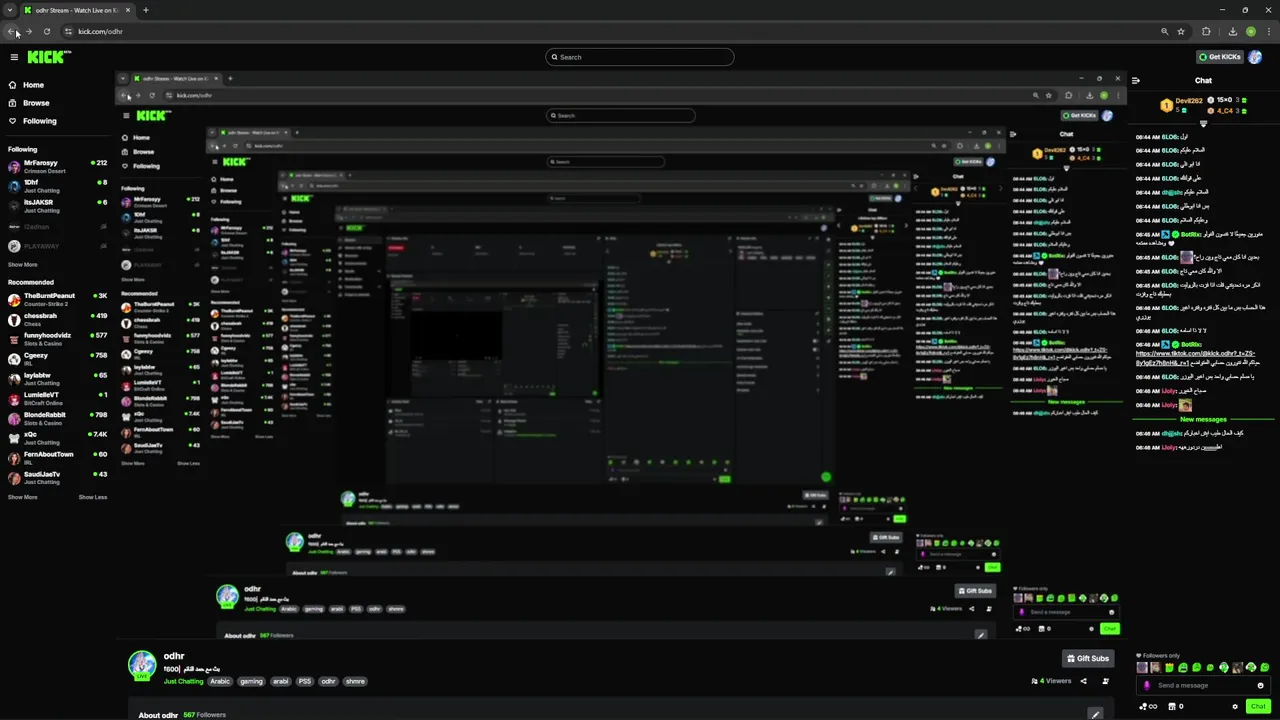The width and height of the screenshot is (1280, 720).
Task: Open the browser zoom magnifier icon
Action: pos(1164,31)
